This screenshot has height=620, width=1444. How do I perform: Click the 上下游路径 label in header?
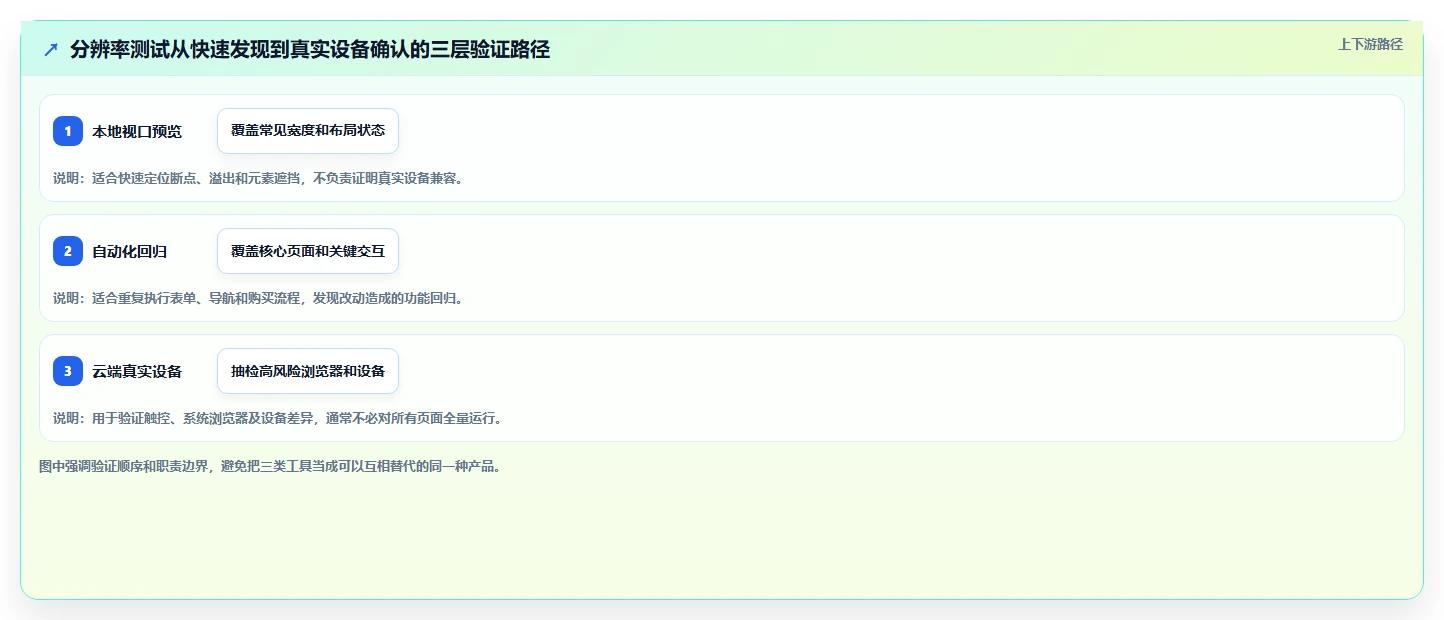[x=1371, y=44]
